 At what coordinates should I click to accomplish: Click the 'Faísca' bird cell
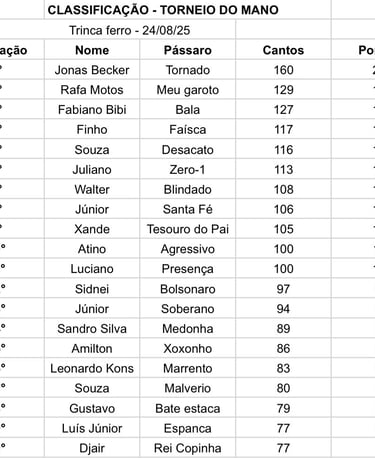188,130
